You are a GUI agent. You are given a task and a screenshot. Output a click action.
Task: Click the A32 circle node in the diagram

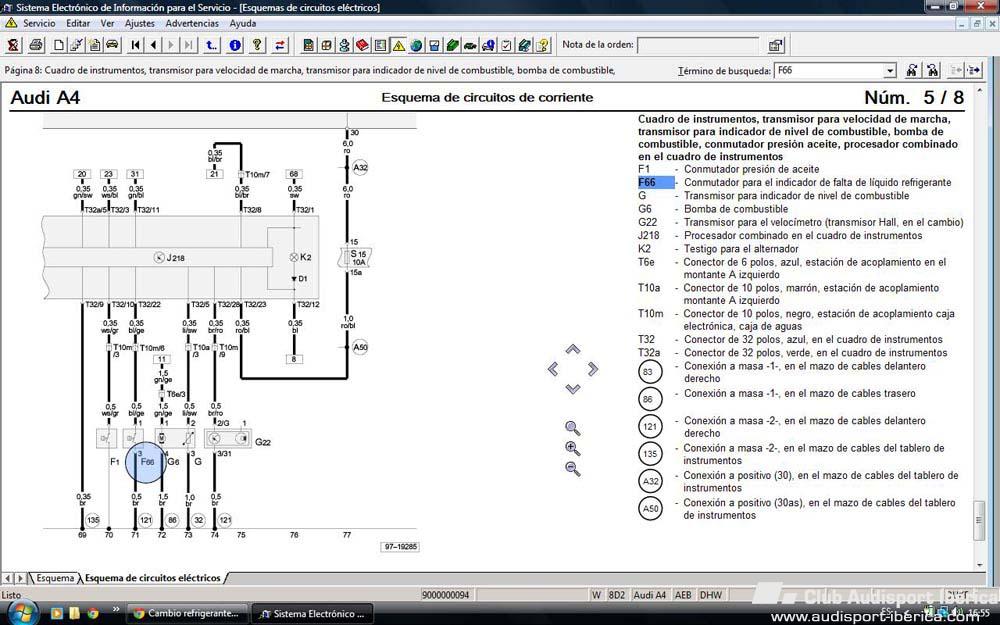[x=360, y=168]
